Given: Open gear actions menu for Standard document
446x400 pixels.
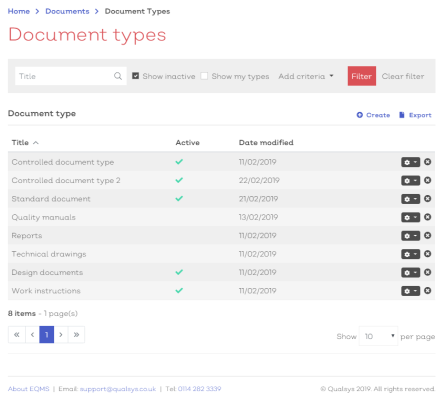Looking at the screenshot, I should (x=410, y=199).
